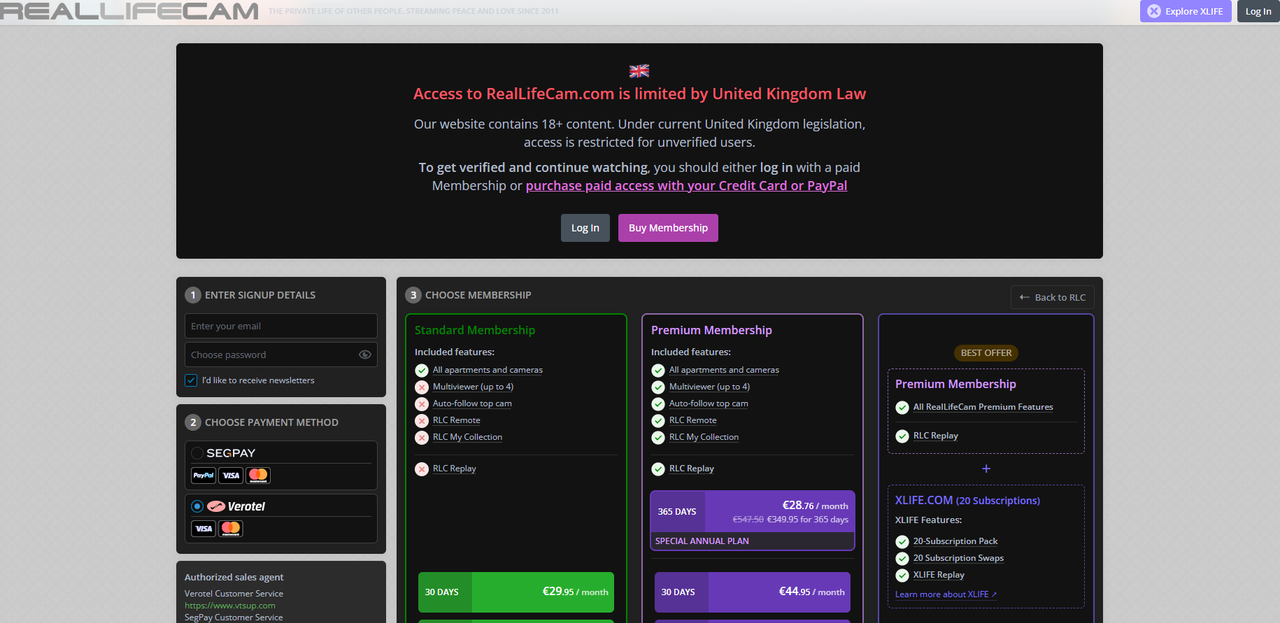Focus the Enter your email field
1280x623 pixels.
281,326
